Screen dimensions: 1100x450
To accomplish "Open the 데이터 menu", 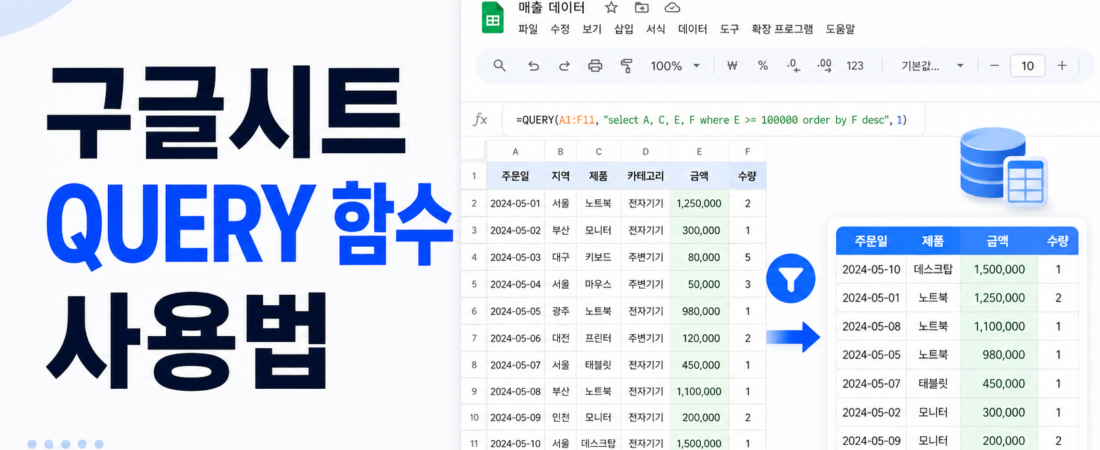I will click(692, 29).
